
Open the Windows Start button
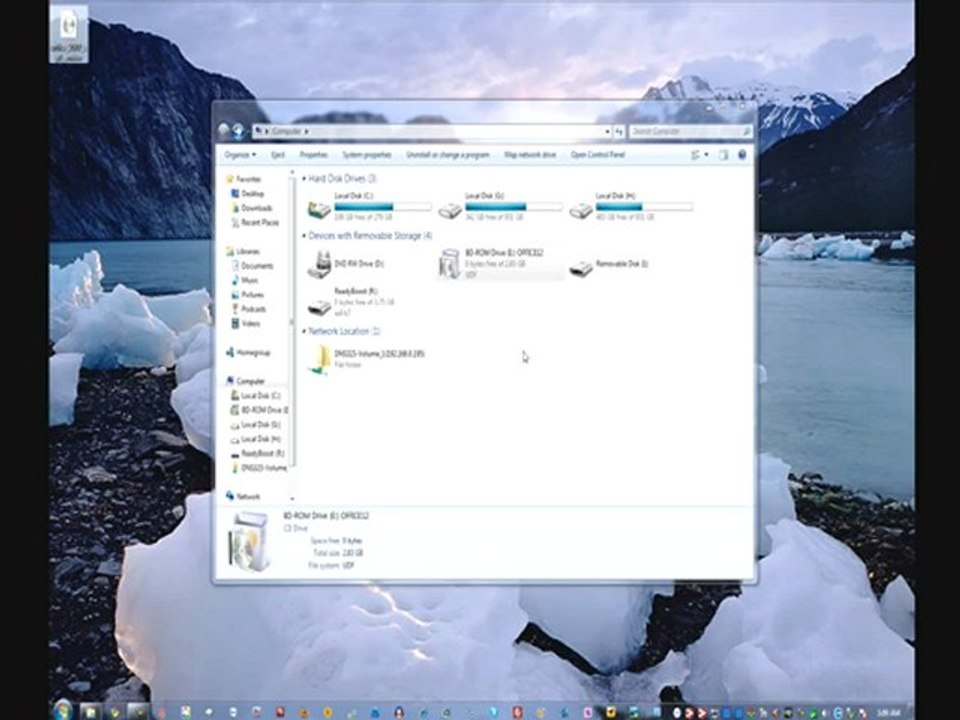[x=62, y=710]
